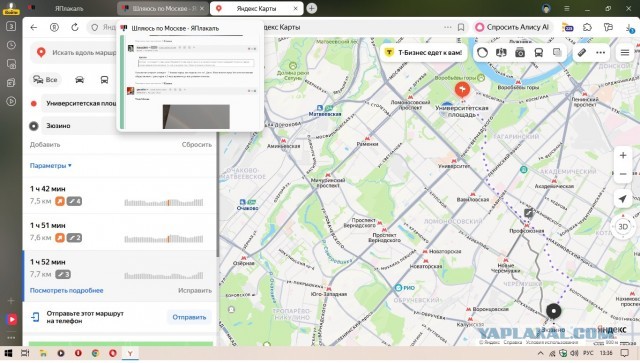Go back using the browser back arrow

coord(34,27)
